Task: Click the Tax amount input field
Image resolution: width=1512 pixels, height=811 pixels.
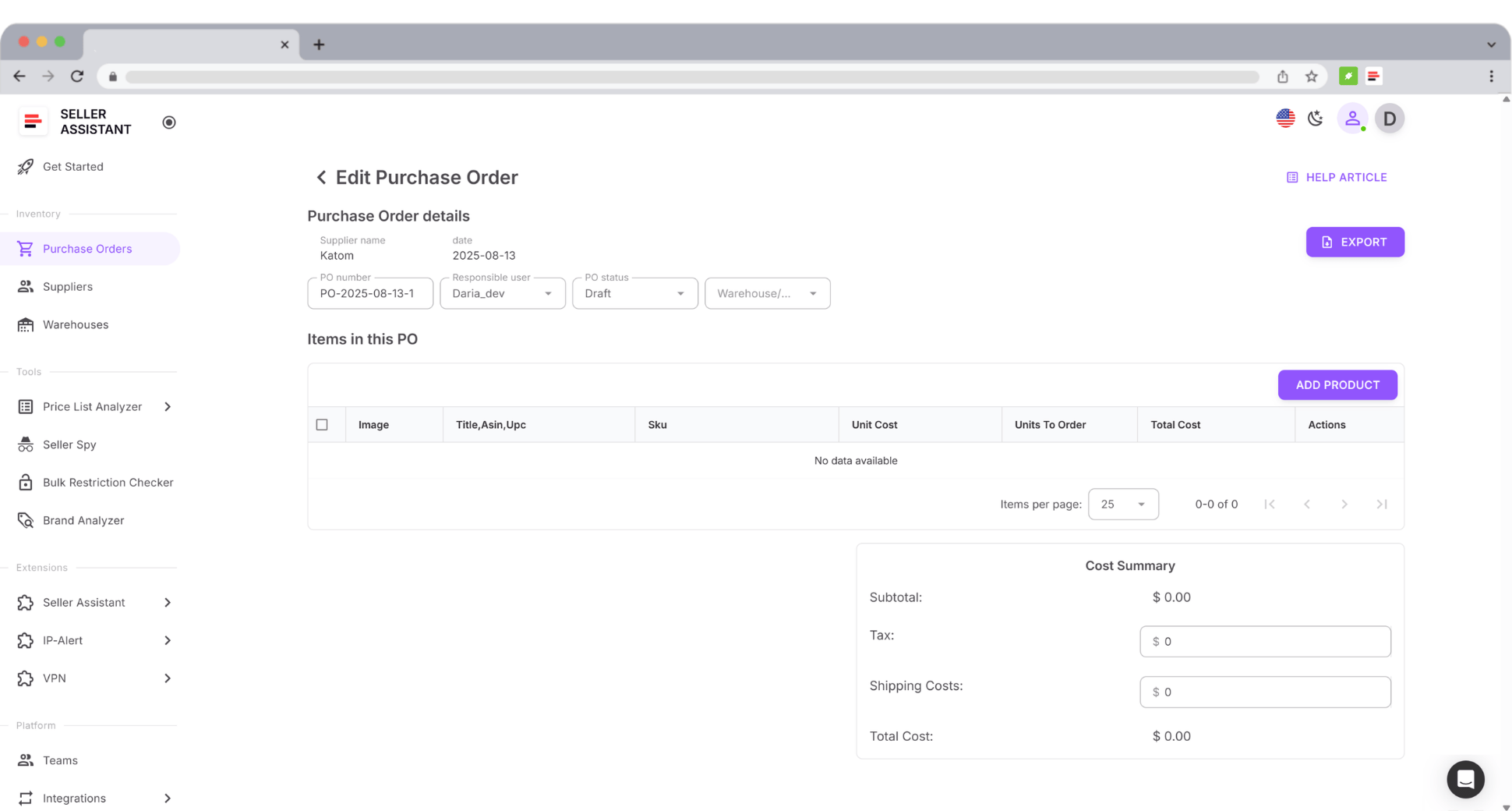Action: point(1265,642)
